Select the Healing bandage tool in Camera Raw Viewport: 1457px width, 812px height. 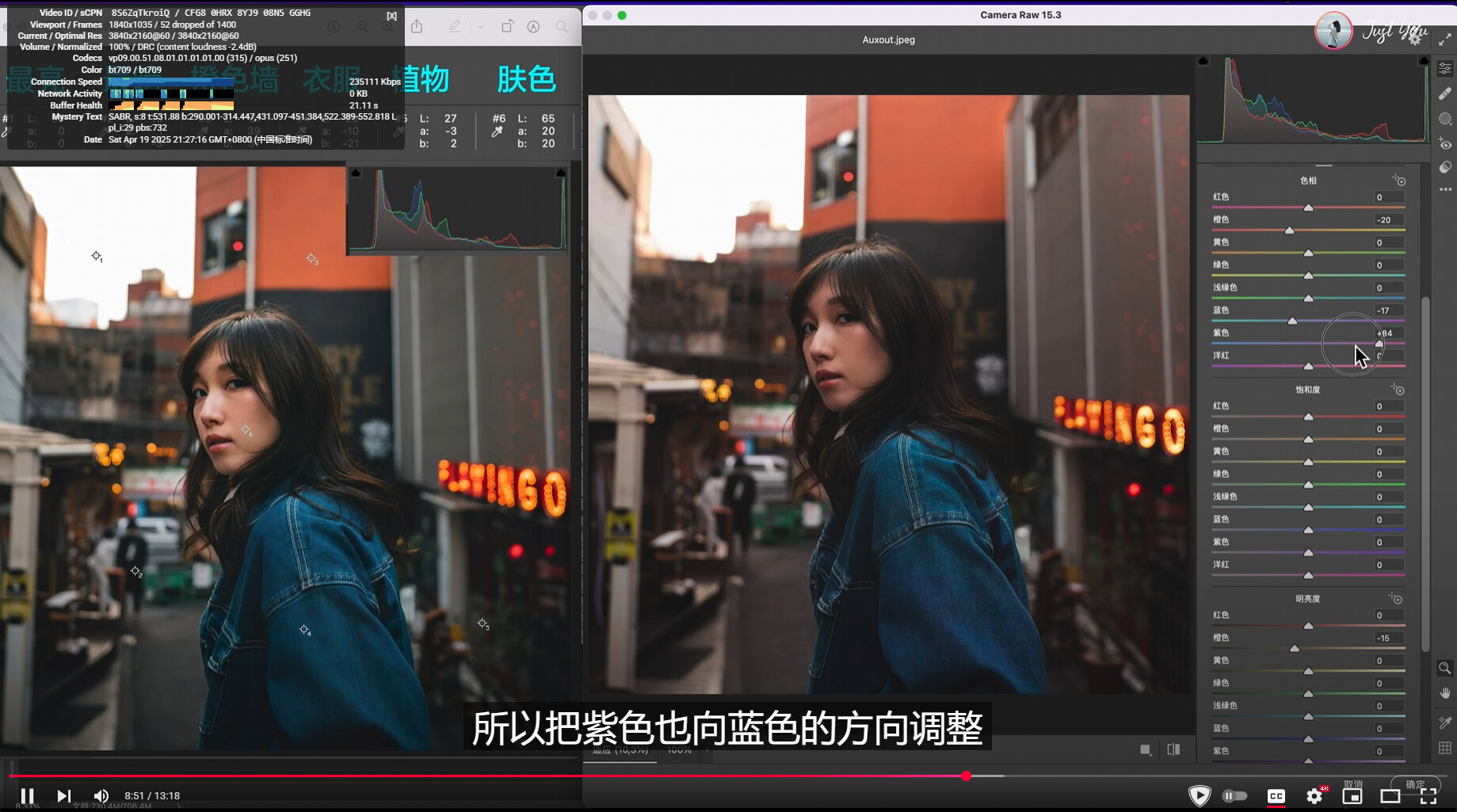click(x=1445, y=93)
